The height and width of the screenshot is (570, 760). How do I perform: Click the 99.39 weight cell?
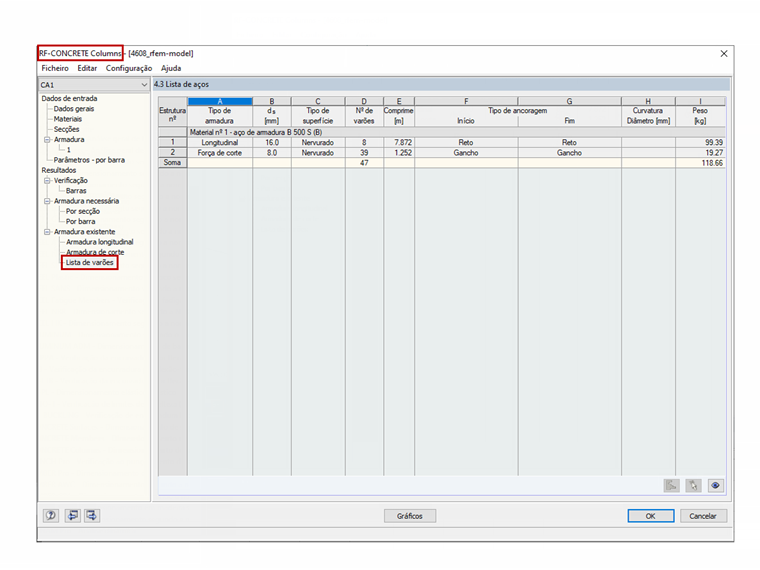[700, 142]
